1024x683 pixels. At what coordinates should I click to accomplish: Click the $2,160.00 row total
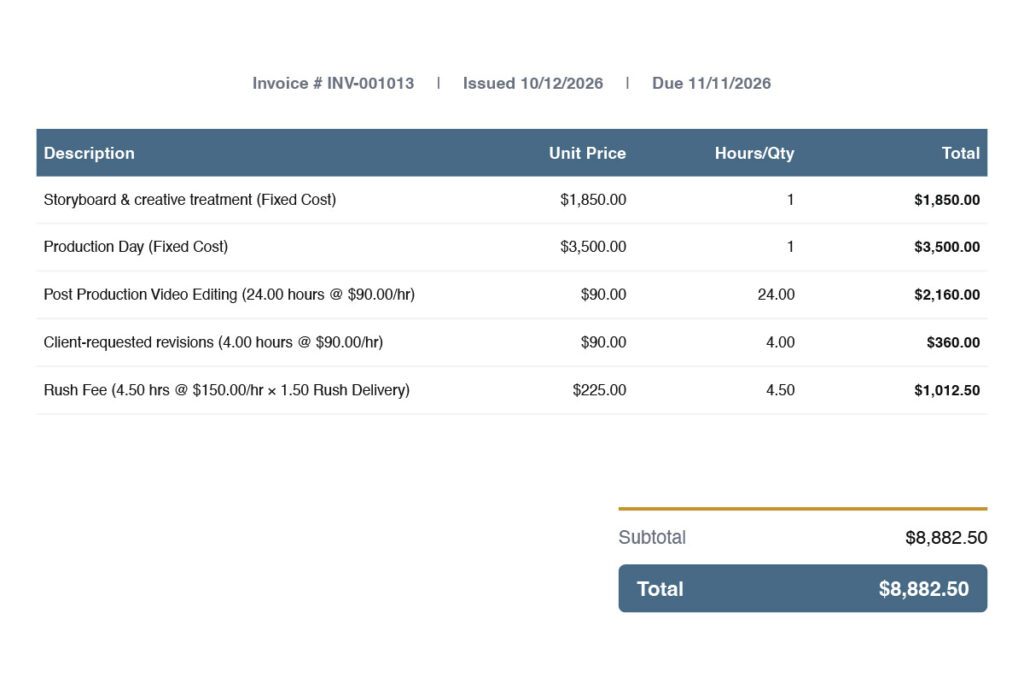(947, 294)
